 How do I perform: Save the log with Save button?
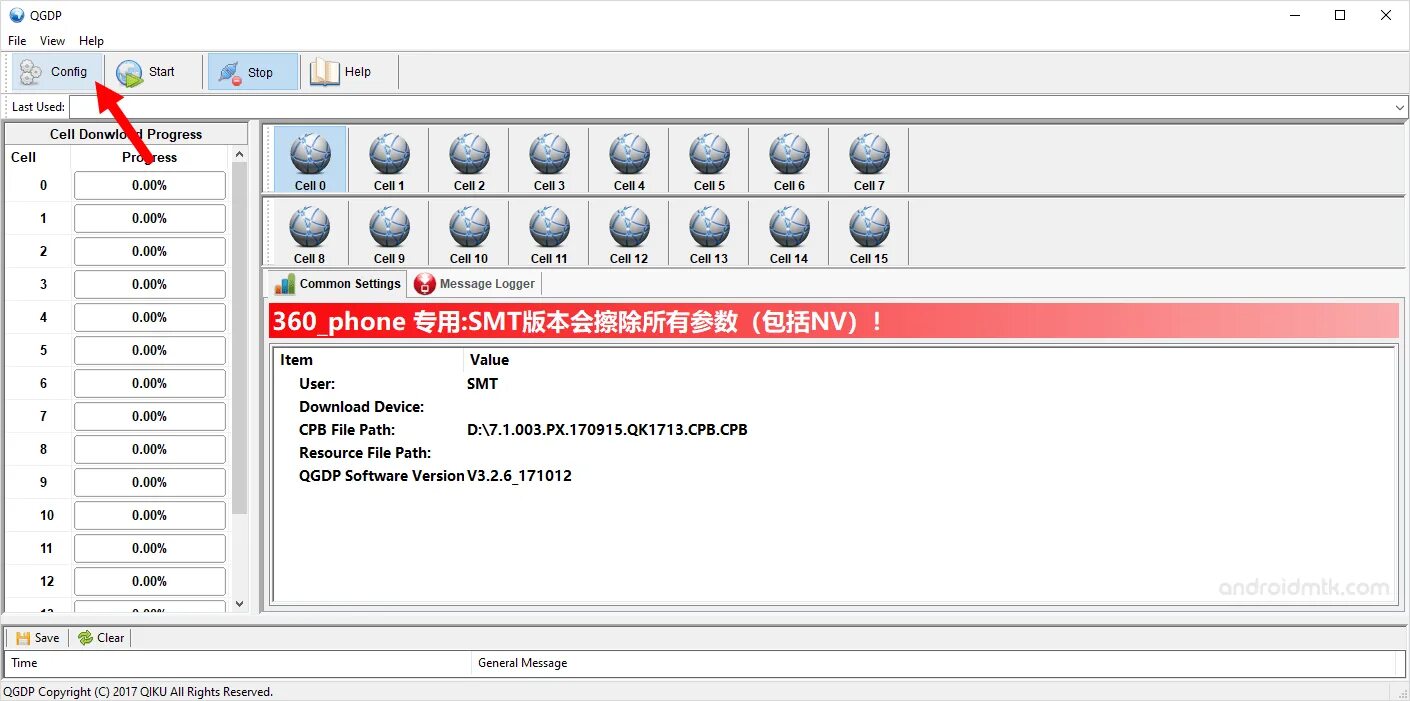click(x=37, y=637)
